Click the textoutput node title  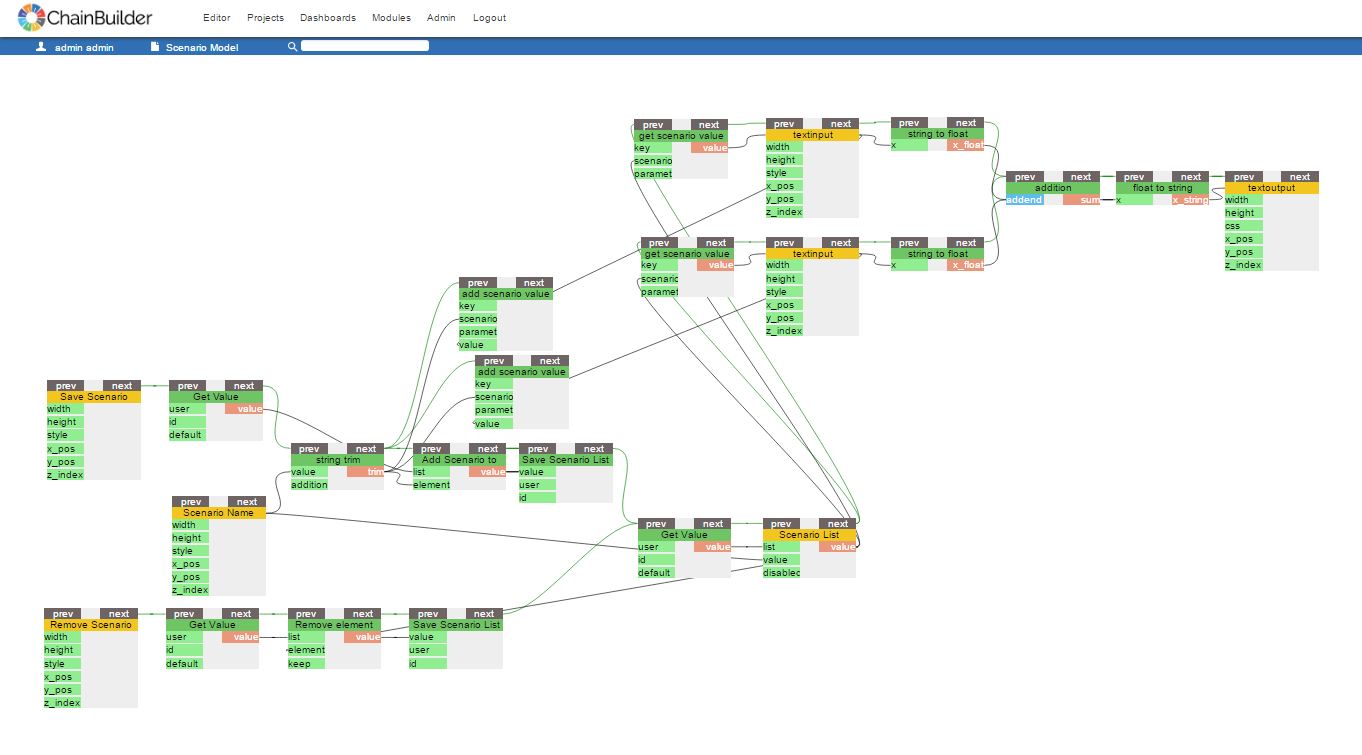[1271, 188]
